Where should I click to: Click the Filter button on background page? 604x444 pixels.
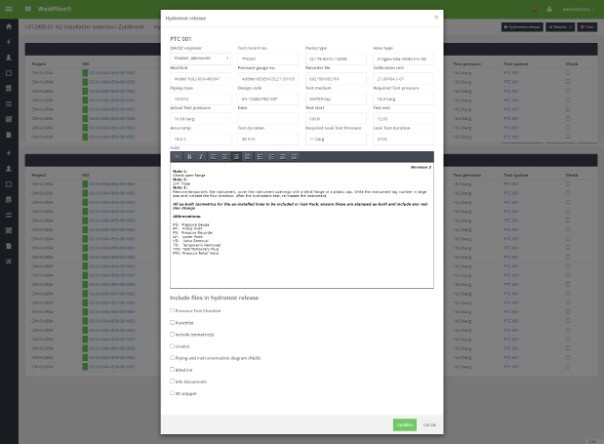pos(587,27)
